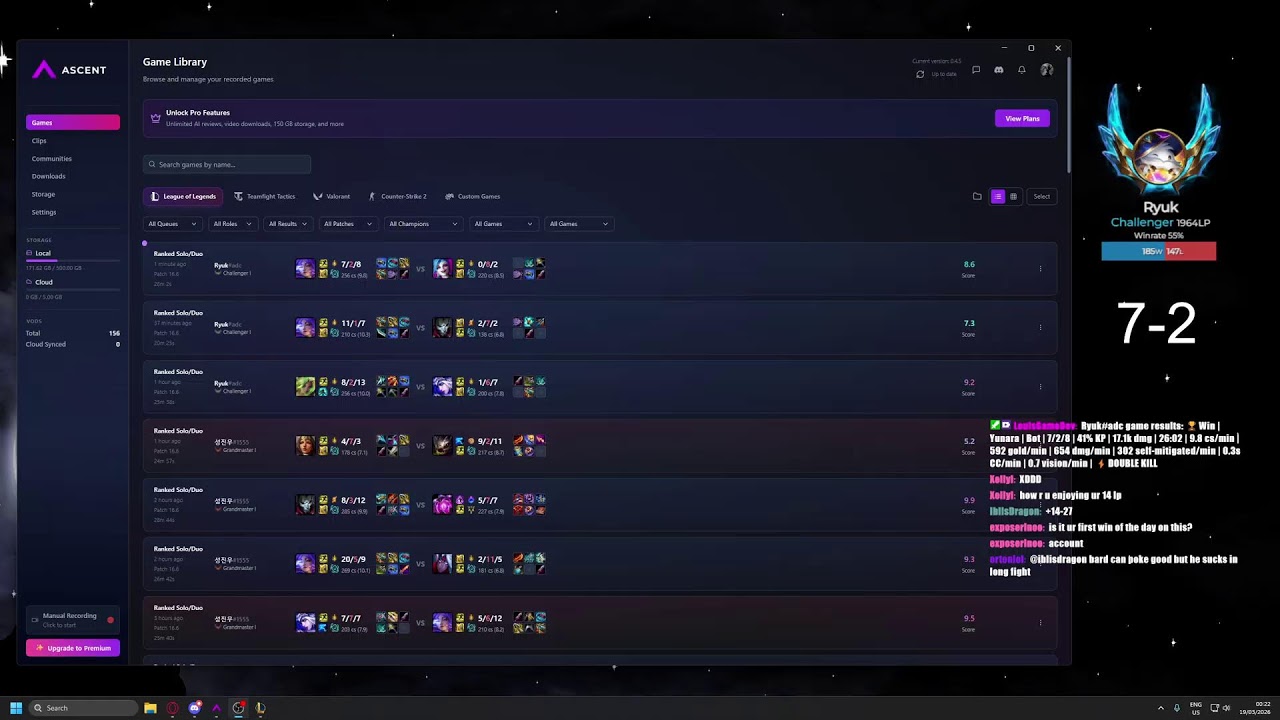Image resolution: width=1280 pixels, height=720 pixels.
Task: Click the local storage usage bar
Action: 73,260
